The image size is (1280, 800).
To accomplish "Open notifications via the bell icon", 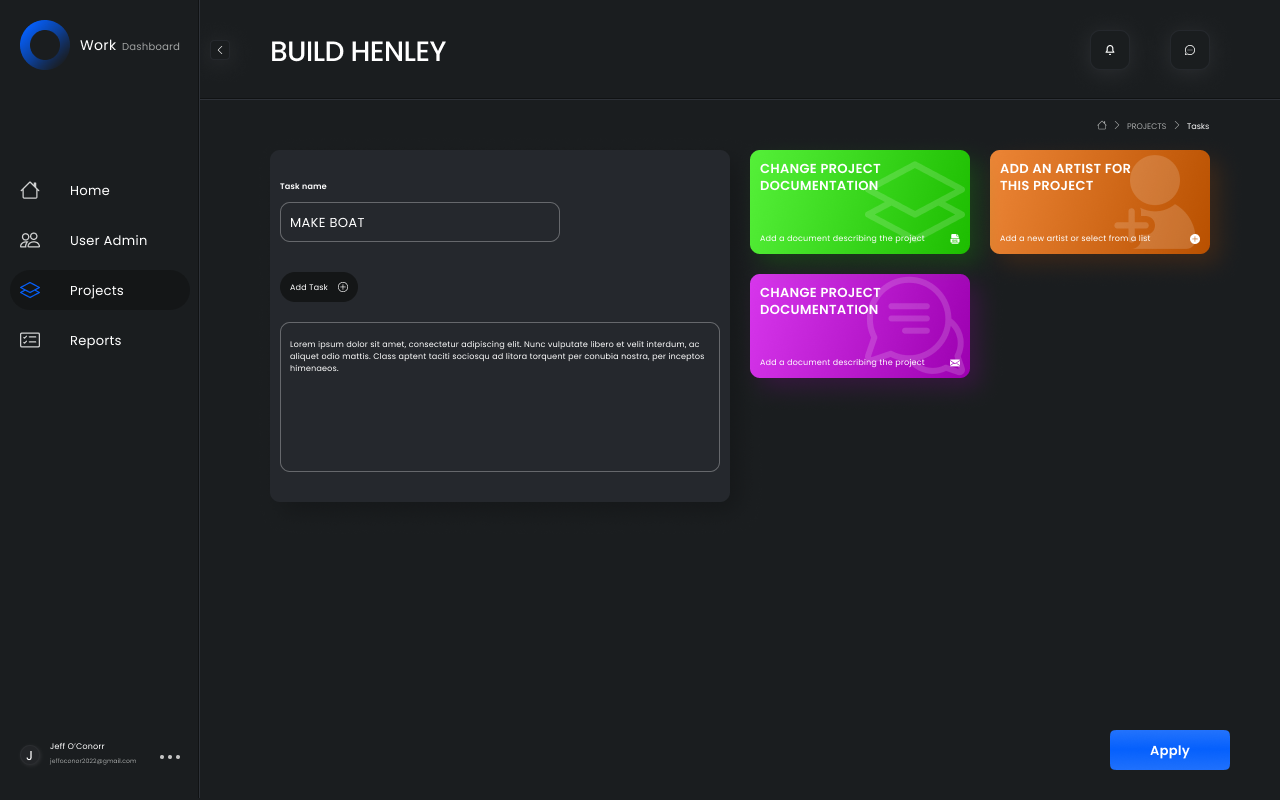I will click(x=1110, y=50).
